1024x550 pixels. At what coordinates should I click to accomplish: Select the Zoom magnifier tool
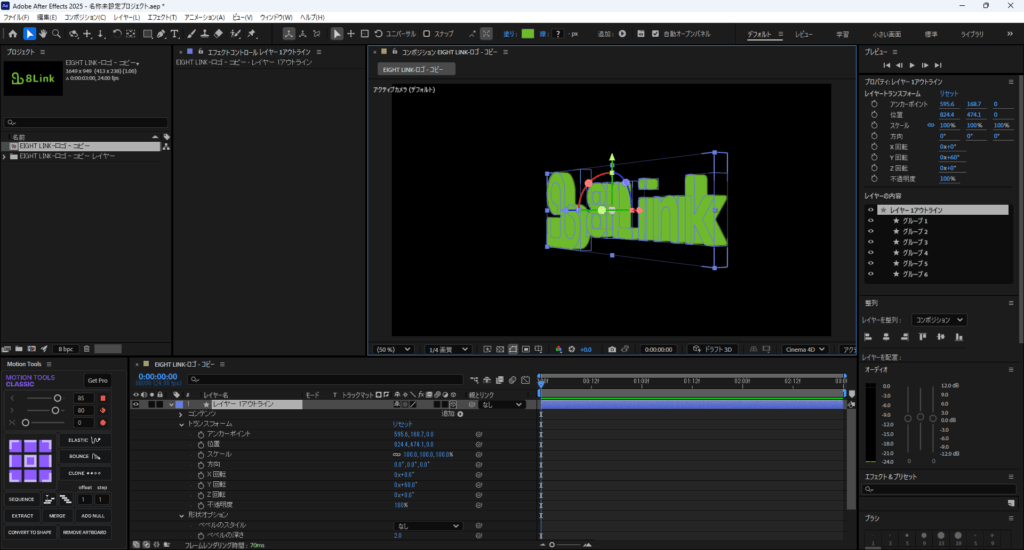57,34
